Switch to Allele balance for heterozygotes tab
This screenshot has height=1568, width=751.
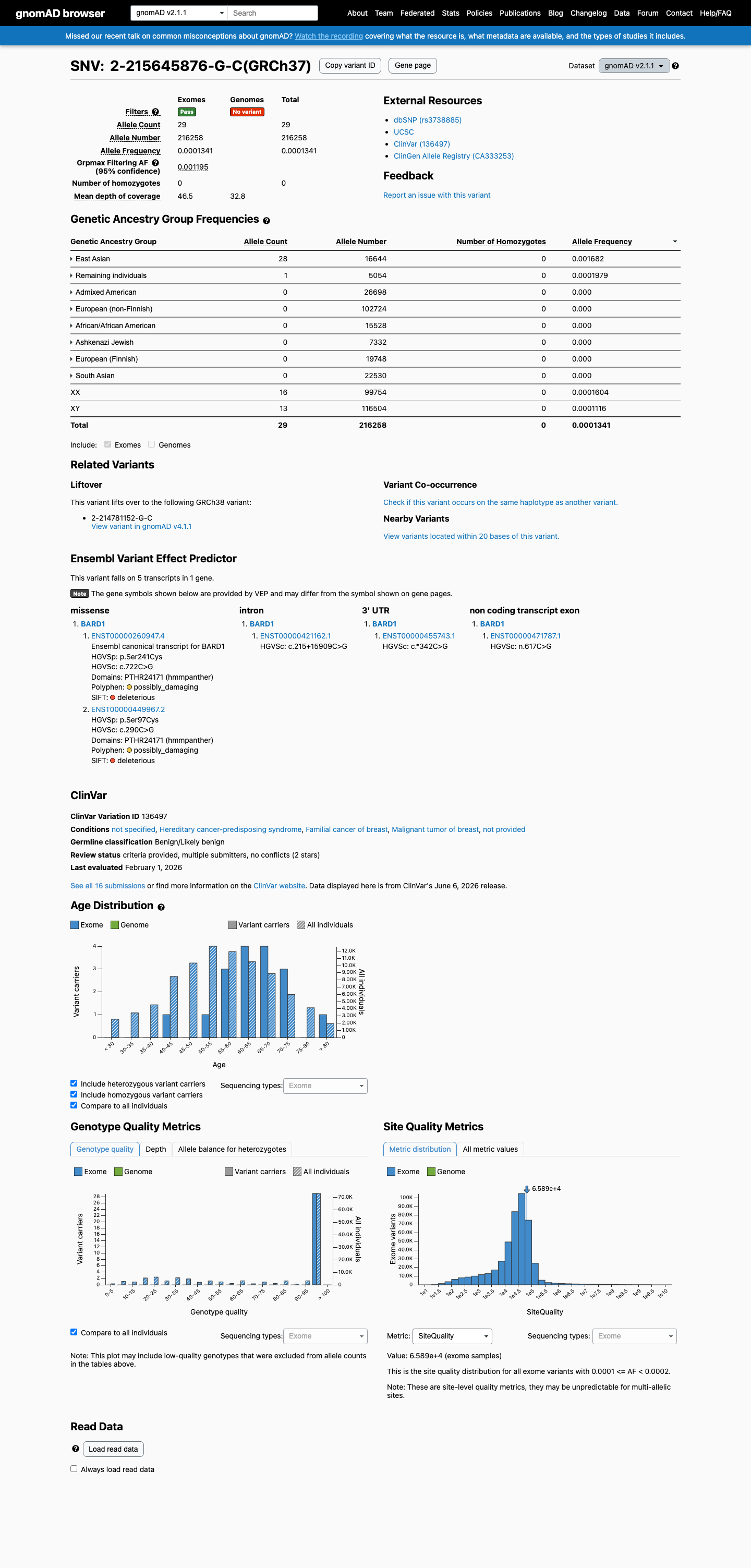click(x=232, y=1149)
